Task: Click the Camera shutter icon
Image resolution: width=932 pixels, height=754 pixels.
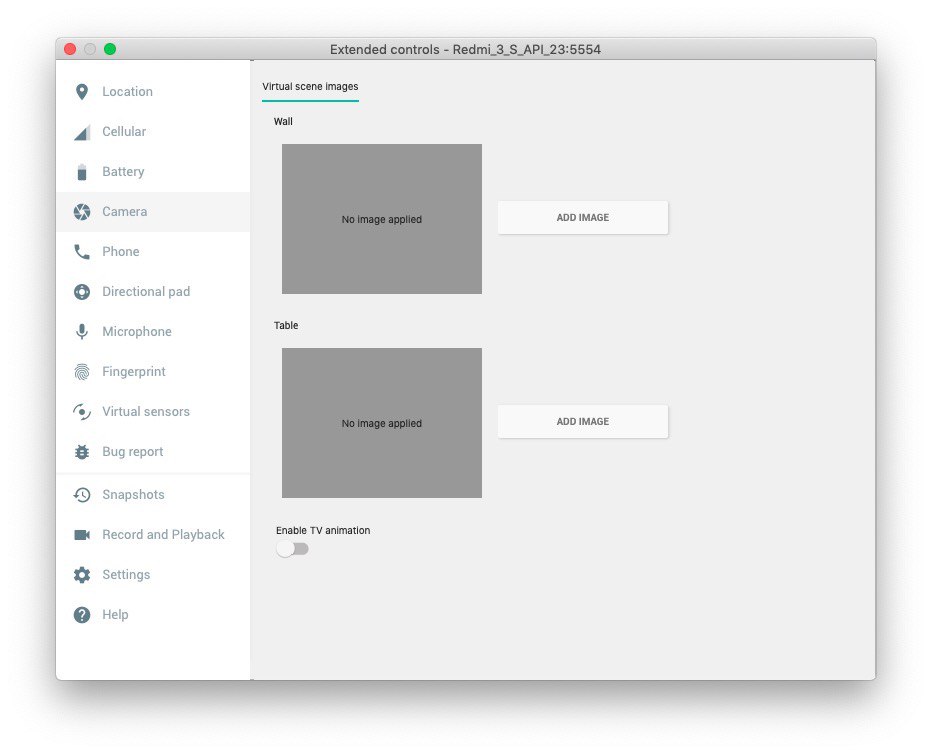Action: (x=82, y=212)
